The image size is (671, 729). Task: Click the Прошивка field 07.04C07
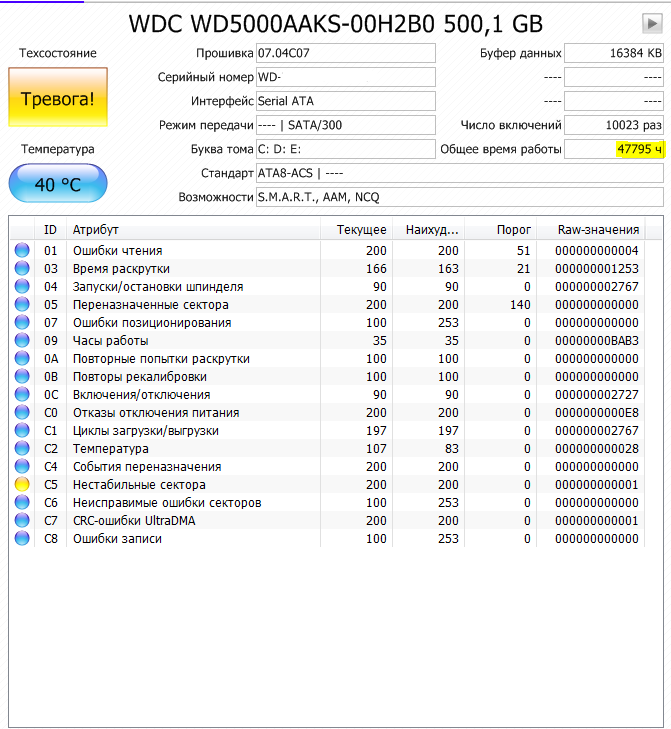pos(345,53)
